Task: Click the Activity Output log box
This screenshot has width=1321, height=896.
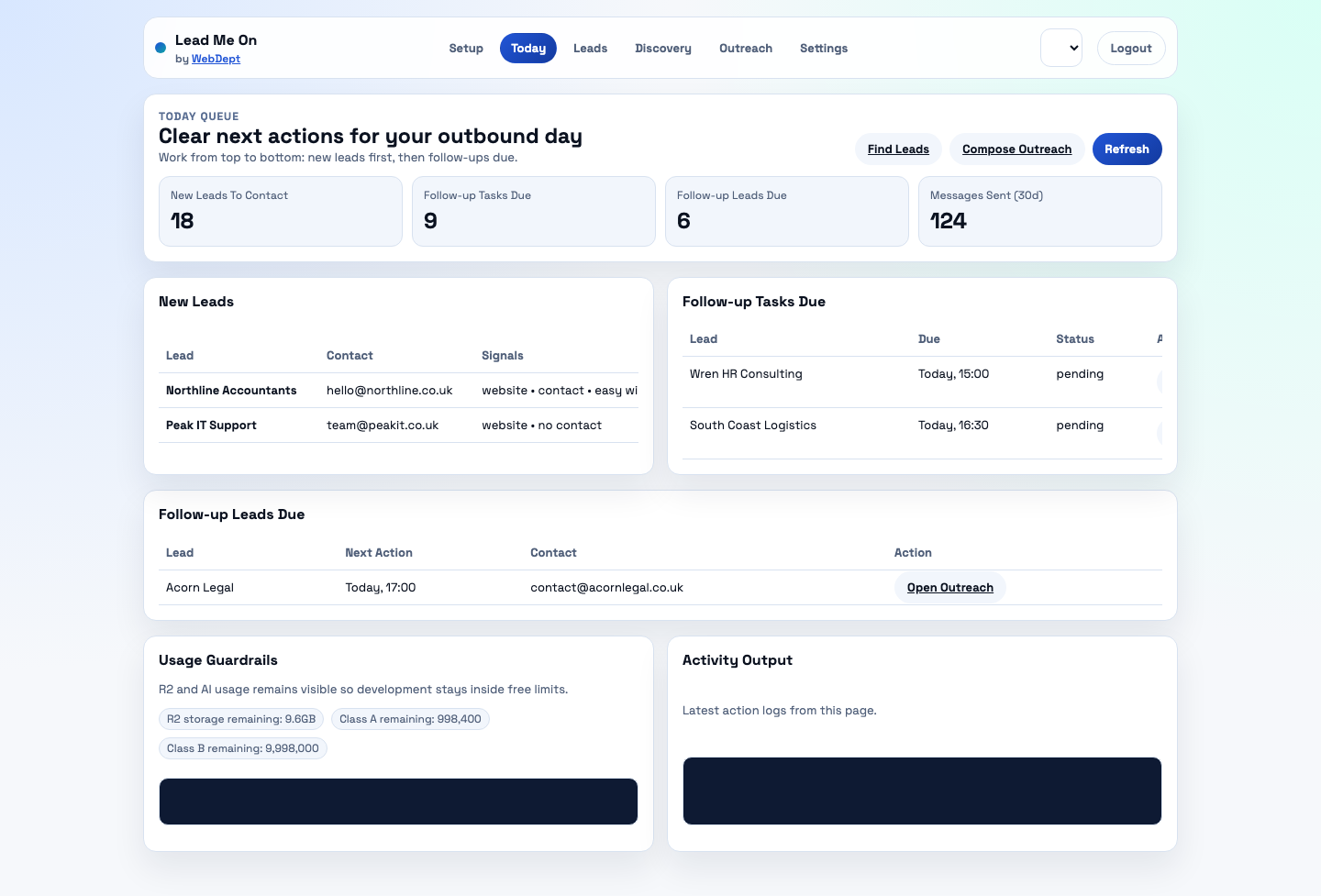Action: pyautogui.click(x=922, y=791)
